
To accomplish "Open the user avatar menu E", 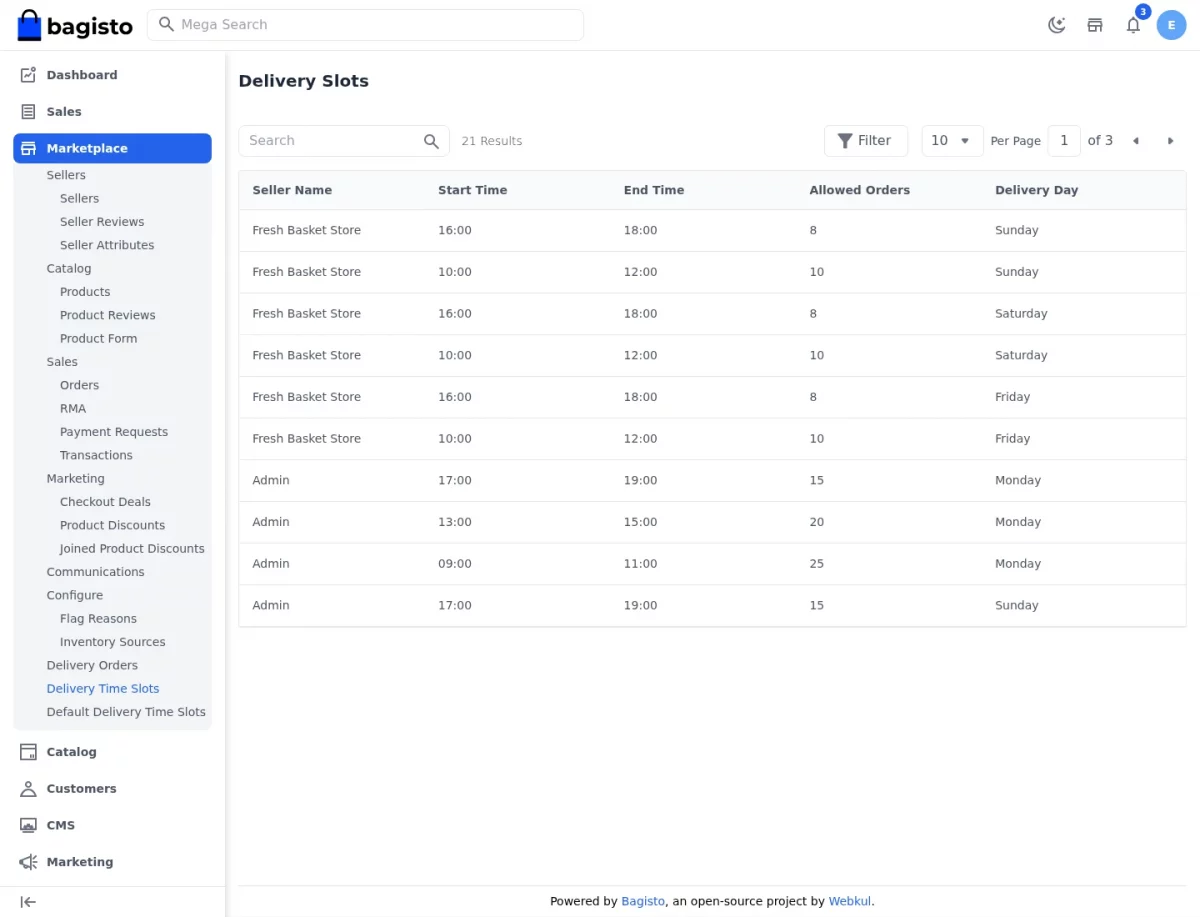I will click(x=1171, y=25).
